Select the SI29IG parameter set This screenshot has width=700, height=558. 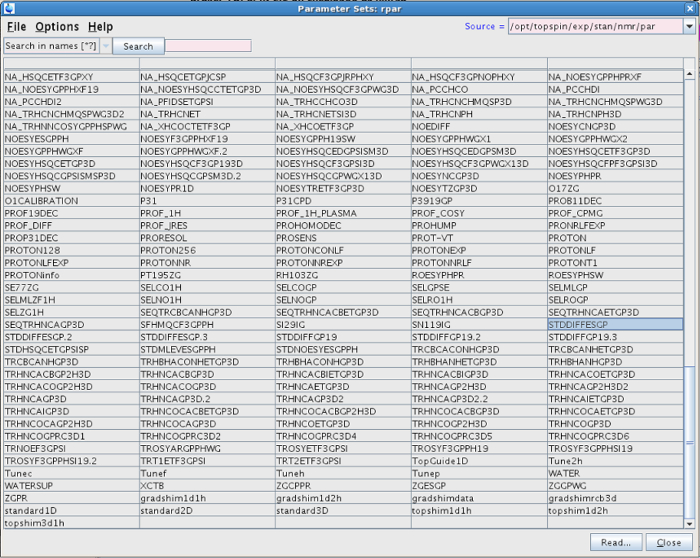coord(343,325)
